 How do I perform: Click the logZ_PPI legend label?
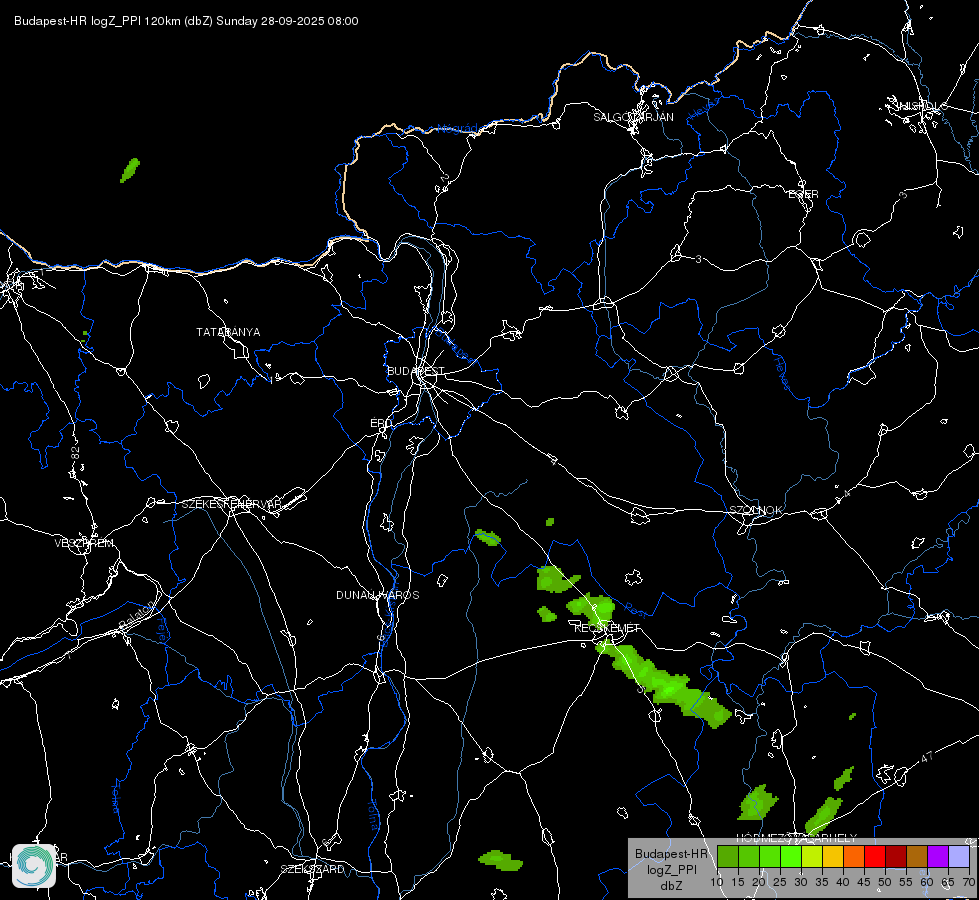tap(671, 869)
